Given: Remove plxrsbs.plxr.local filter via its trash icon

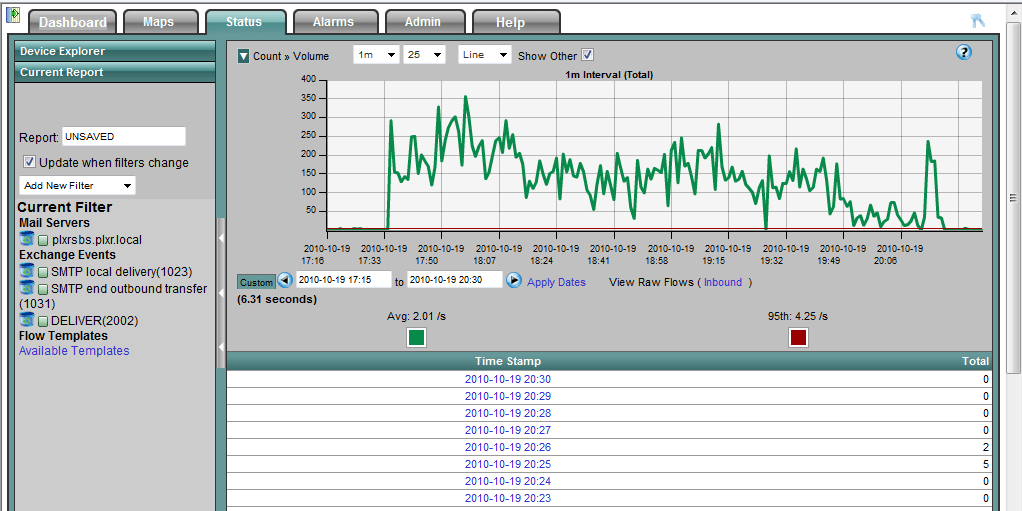Looking at the screenshot, I should pyautogui.click(x=27, y=239).
